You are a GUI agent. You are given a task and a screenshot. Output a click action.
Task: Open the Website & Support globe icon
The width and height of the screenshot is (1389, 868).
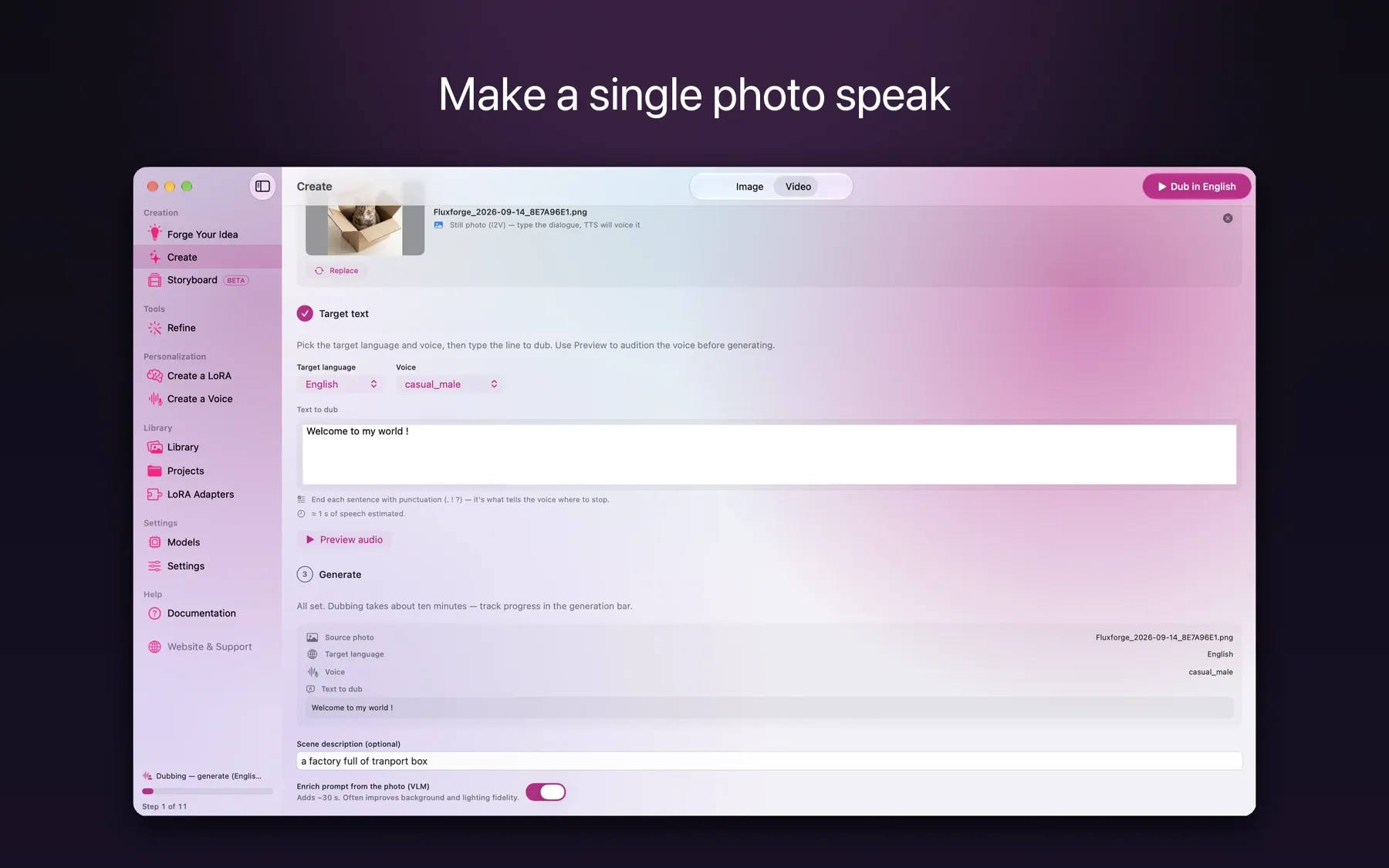pos(154,647)
